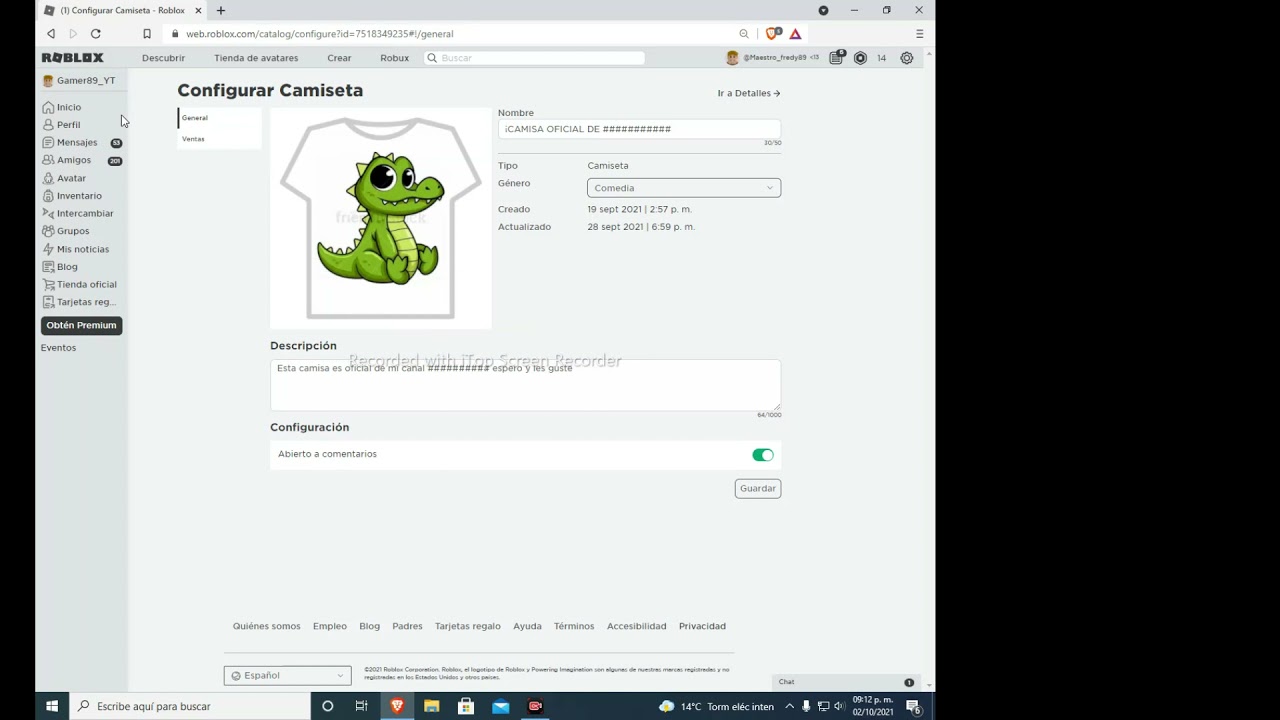Click the browser address bar URL
Image resolution: width=1280 pixels, height=720 pixels.
pyautogui.click(x=319, y=33)
